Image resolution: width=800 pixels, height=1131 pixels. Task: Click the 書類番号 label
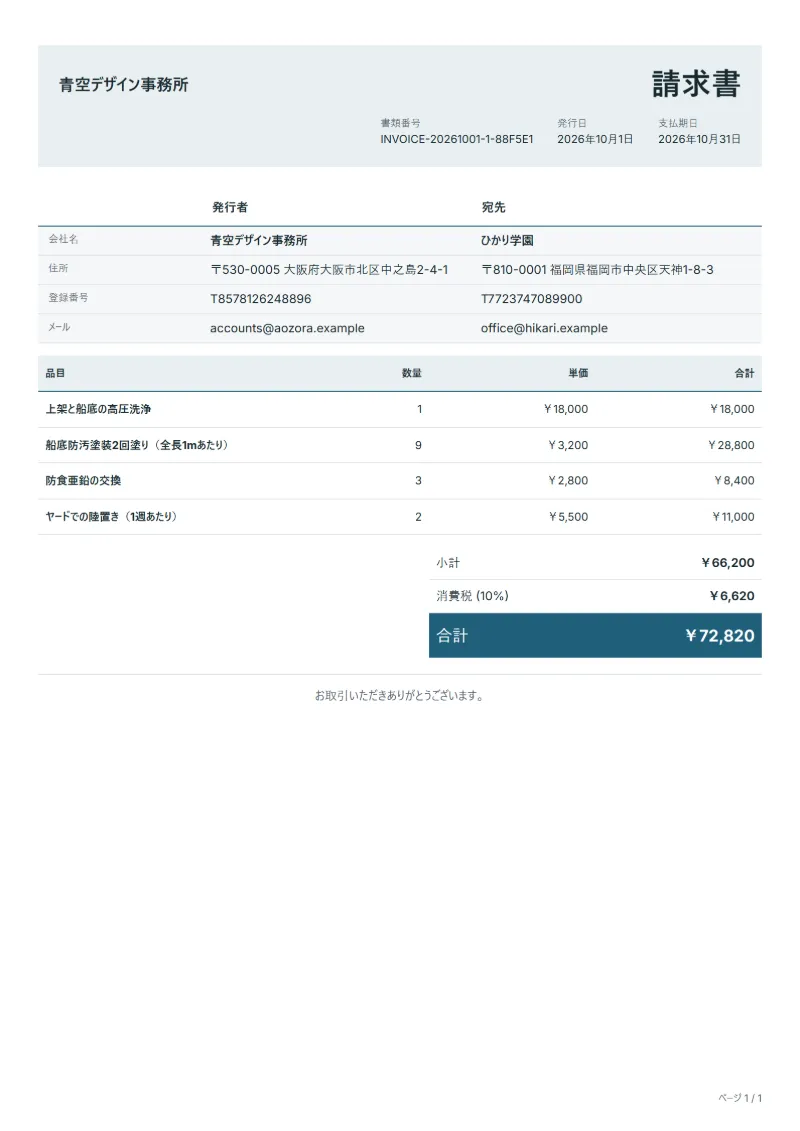tap(400, 123)
